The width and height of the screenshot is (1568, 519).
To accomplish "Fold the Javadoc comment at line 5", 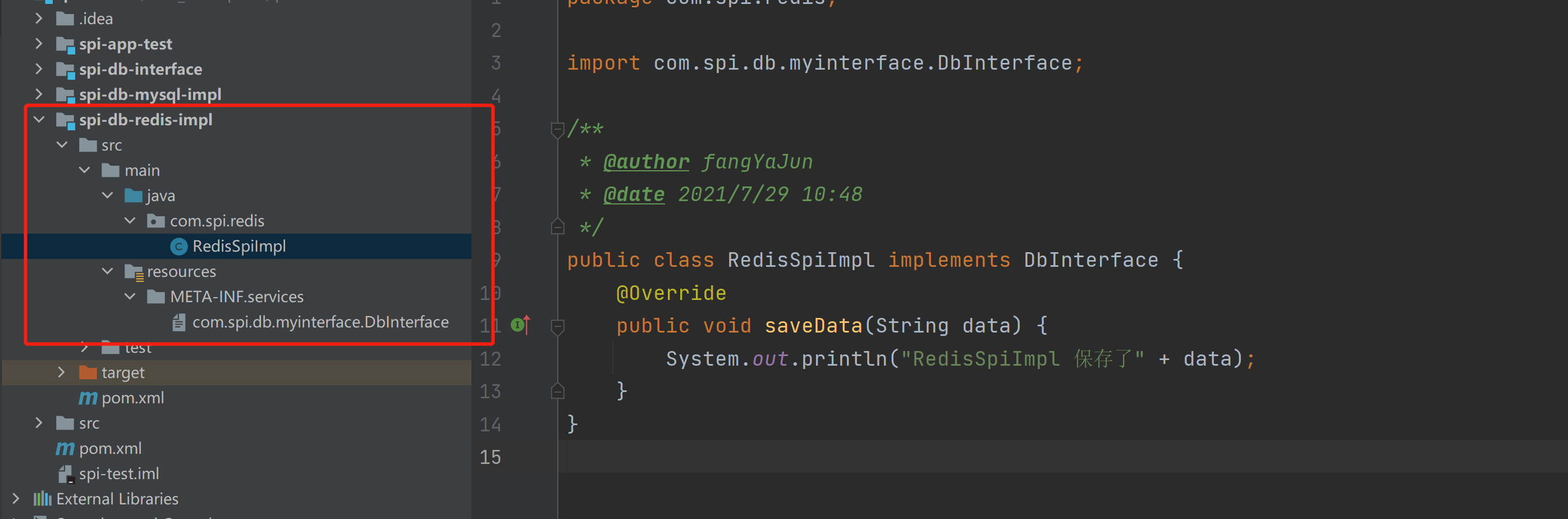I will (557, 129).
